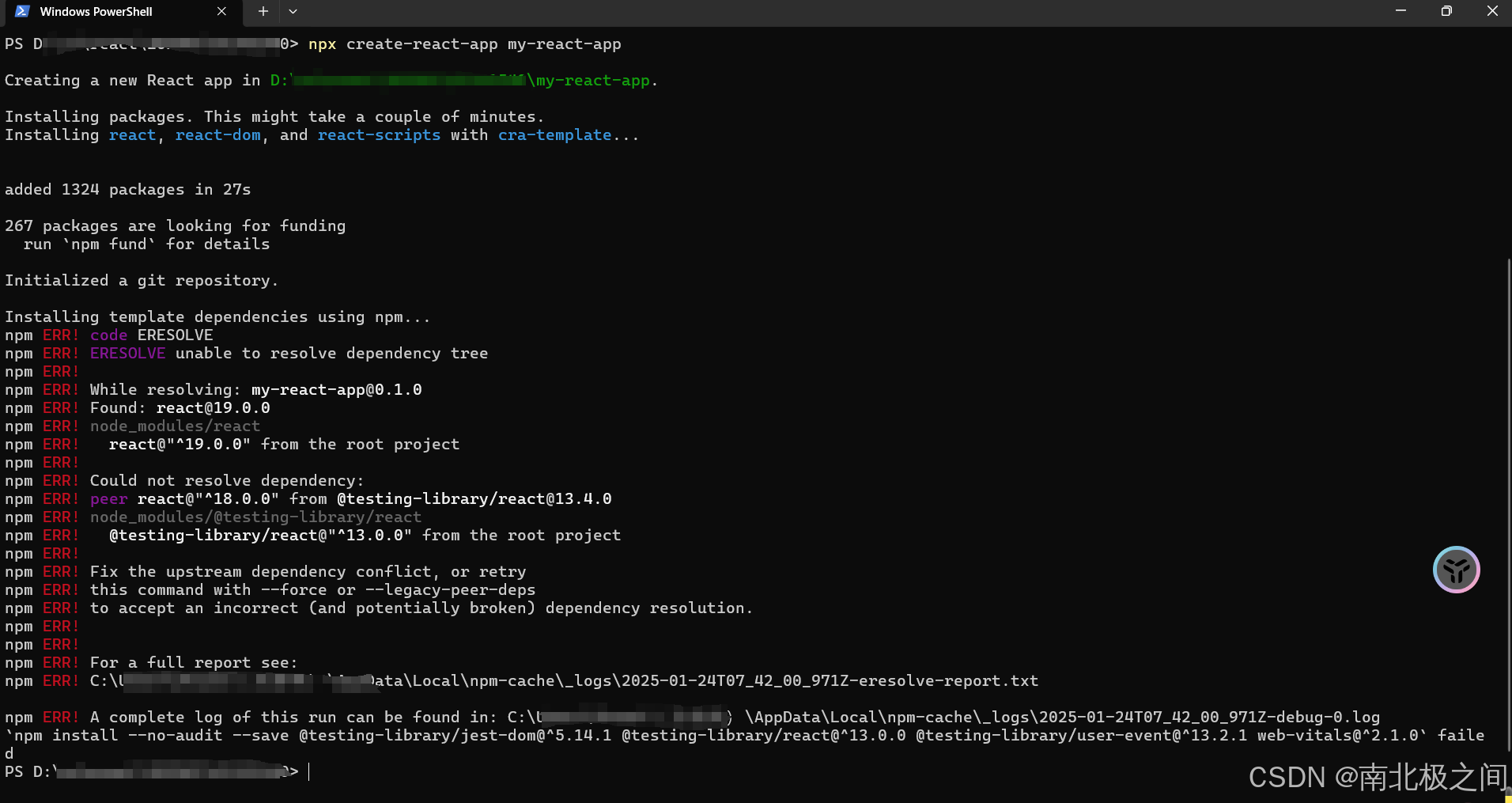Expand the new tab profile dropdown
Viewport: 1512px width, 803px height.
click(x=293, y=12)
